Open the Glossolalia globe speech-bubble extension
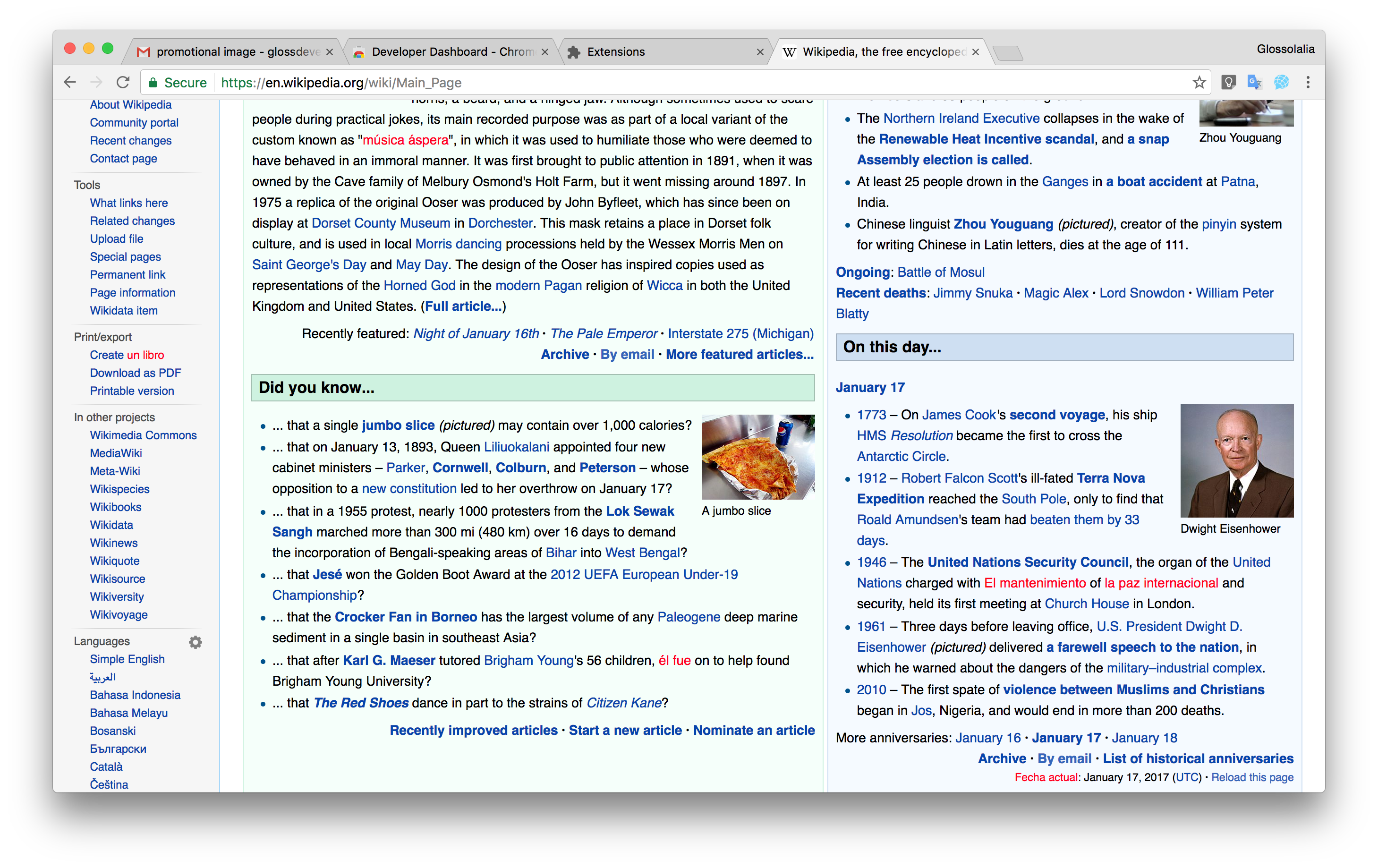The image size is (1378, 868). pos(1281,82)
